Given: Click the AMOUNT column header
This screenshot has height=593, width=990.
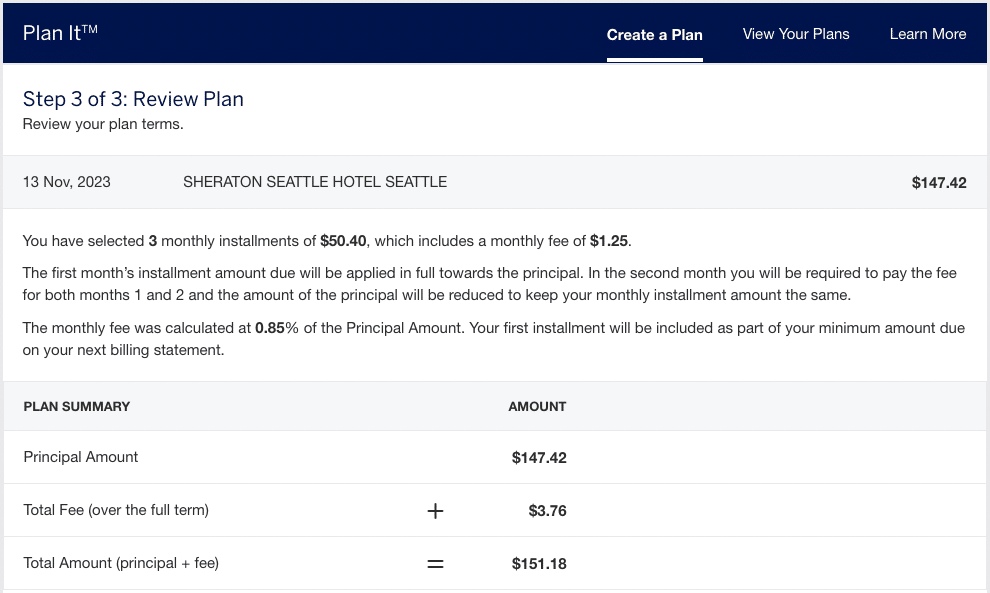Looking at the screenshot, I should pos(537,407).
